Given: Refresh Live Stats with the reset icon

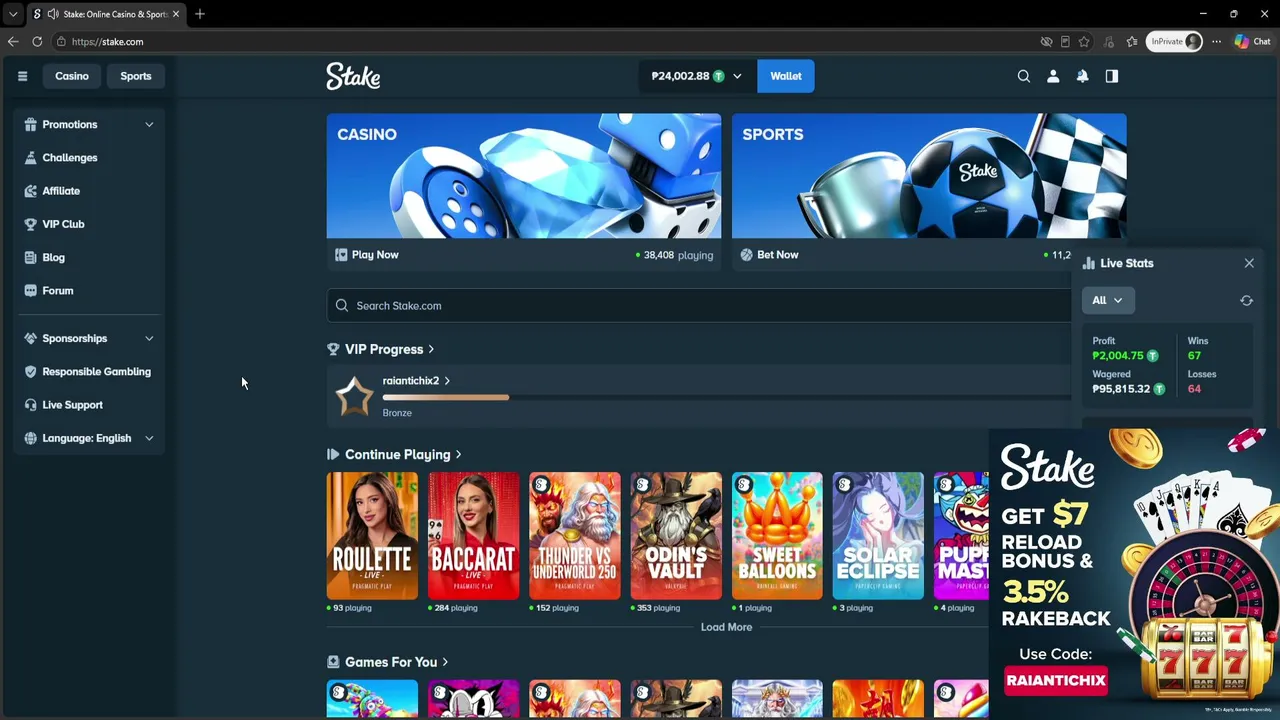Looking at the screenshot, I should [1246, 300].
